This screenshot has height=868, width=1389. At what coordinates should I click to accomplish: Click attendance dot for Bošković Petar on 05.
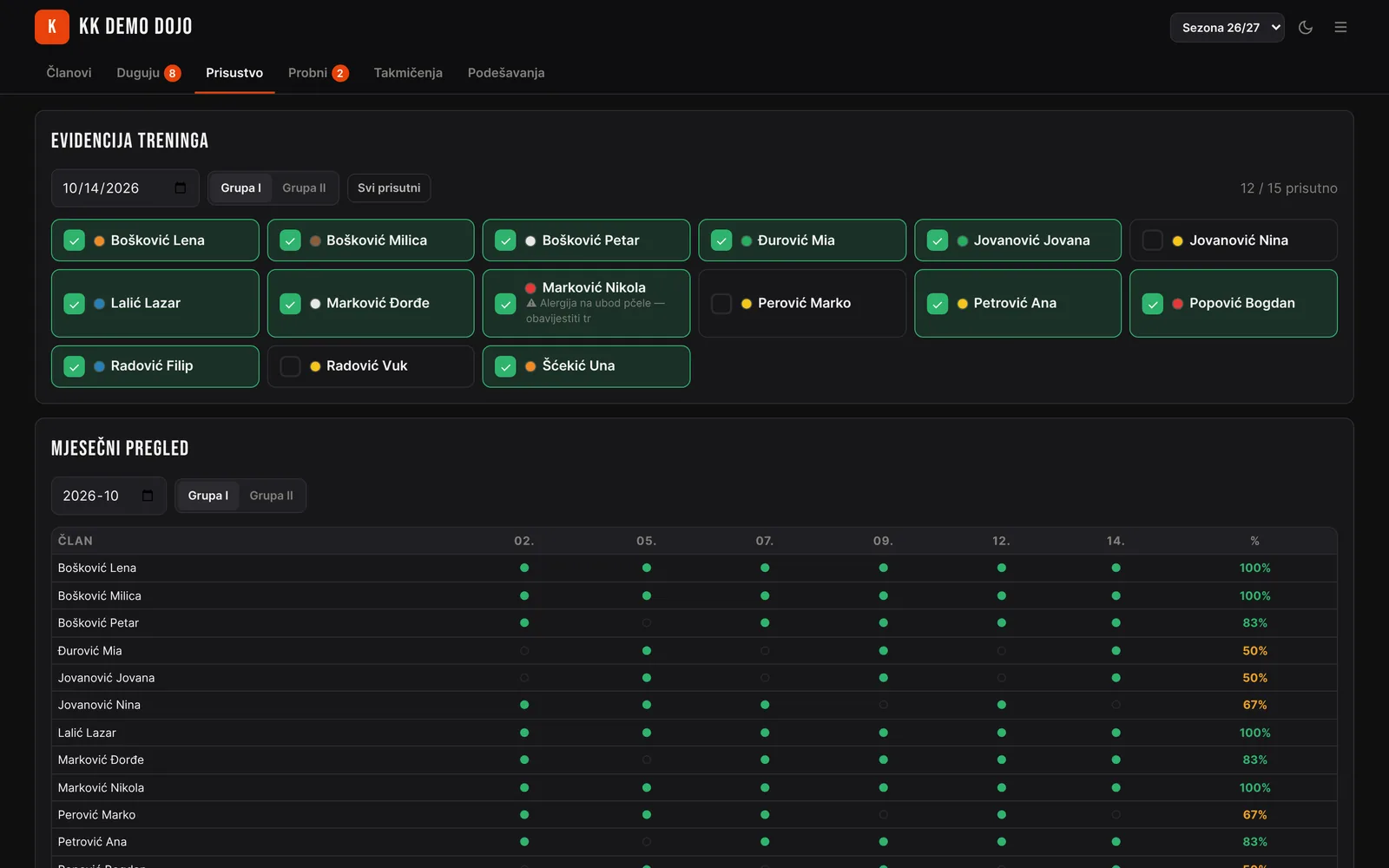[647, 623]
